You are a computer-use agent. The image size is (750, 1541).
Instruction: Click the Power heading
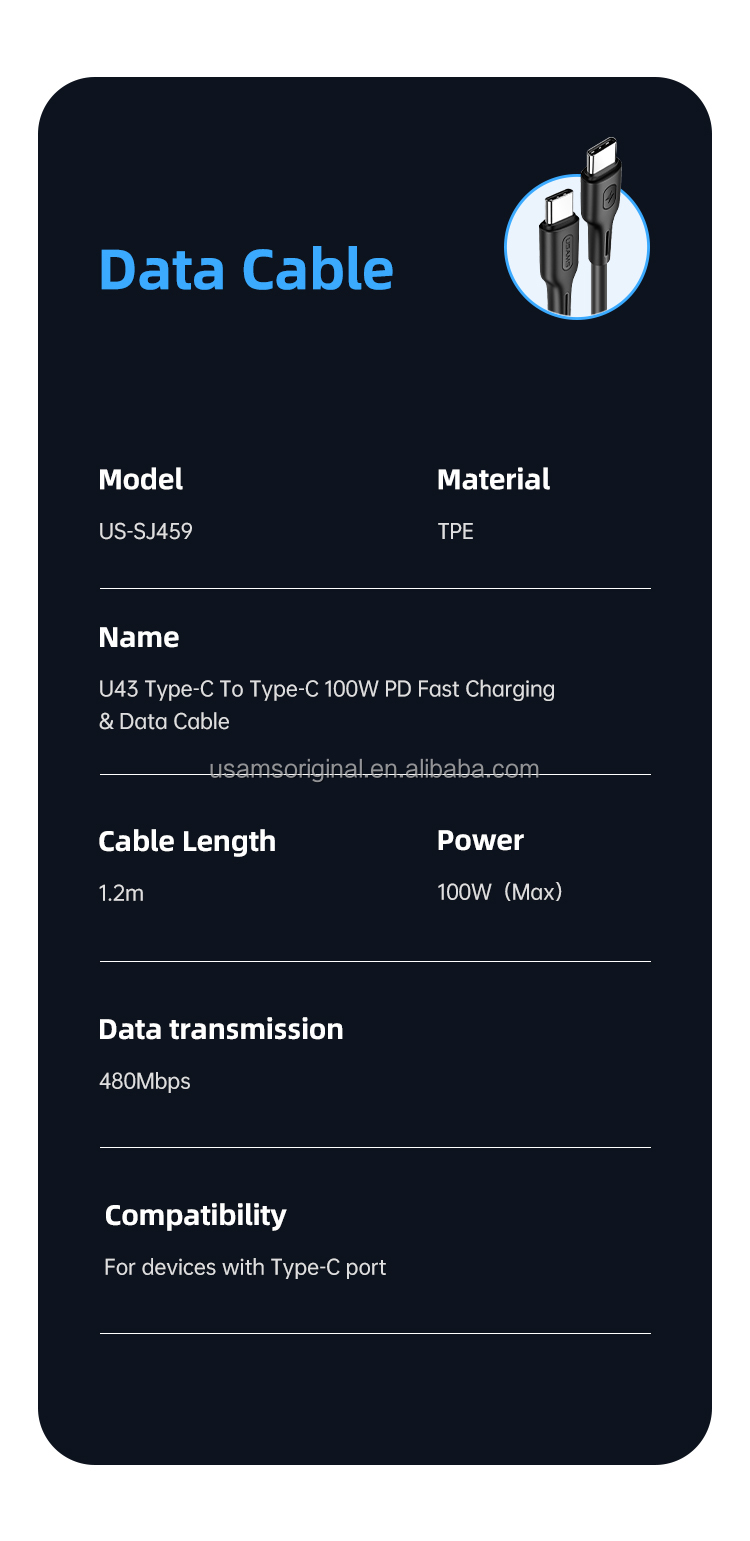pyautogui.click(x=480, y=841)
